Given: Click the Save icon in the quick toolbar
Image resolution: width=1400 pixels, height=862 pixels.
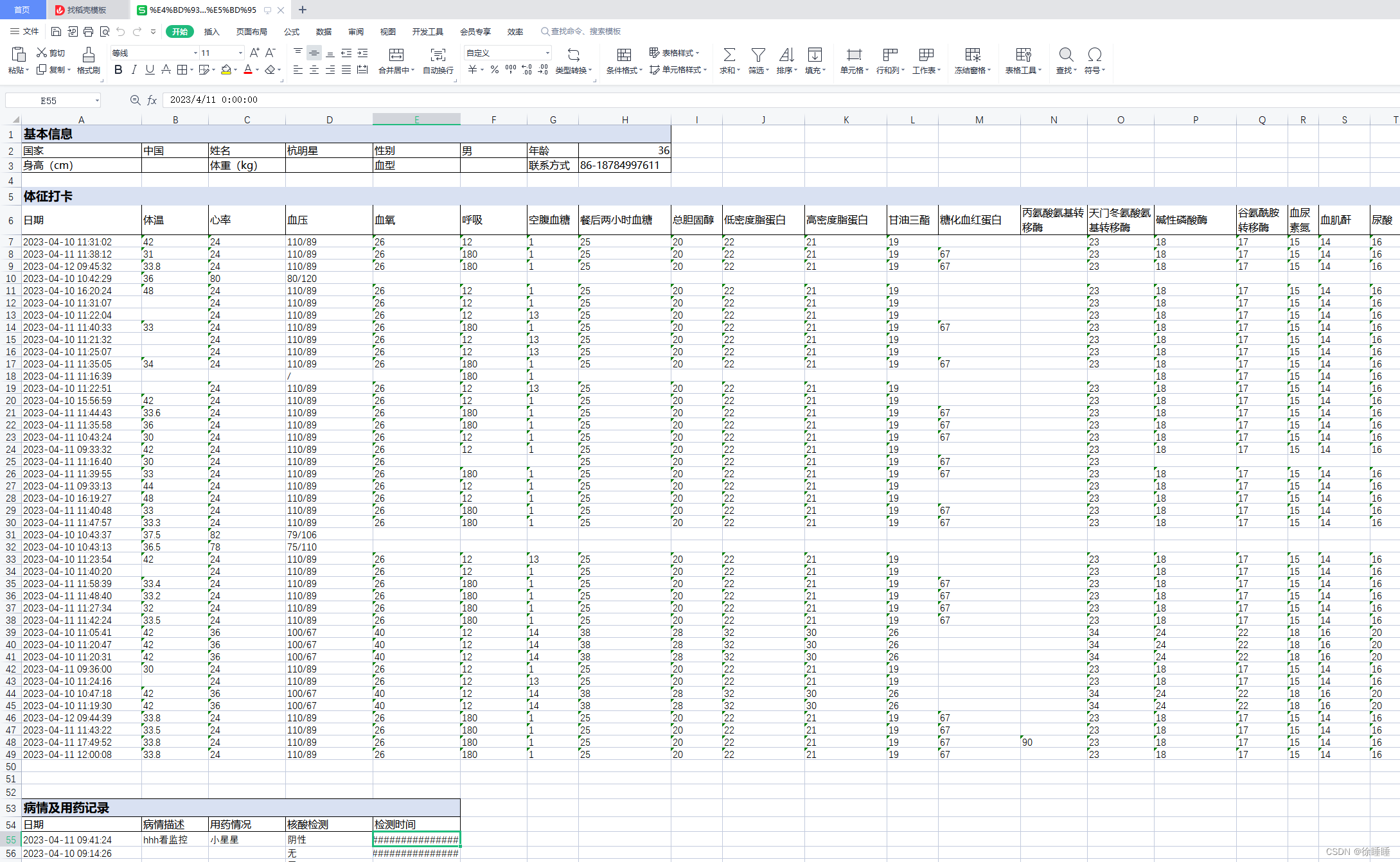Looking at the screenshot, I should pyautogui.click(x=56, y=31).
